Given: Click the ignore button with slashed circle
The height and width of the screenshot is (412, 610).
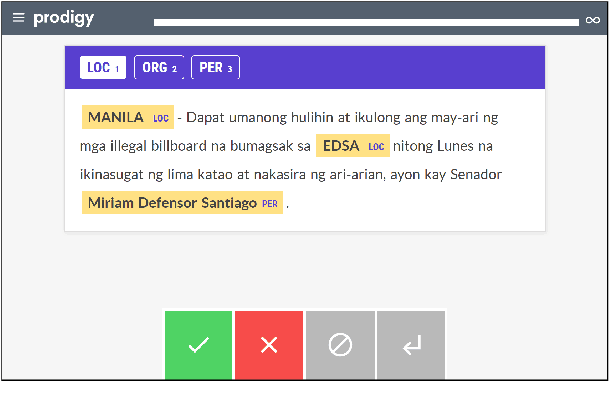Looking at the screenshot, I should pyautogui.click(x=340, y=345).
